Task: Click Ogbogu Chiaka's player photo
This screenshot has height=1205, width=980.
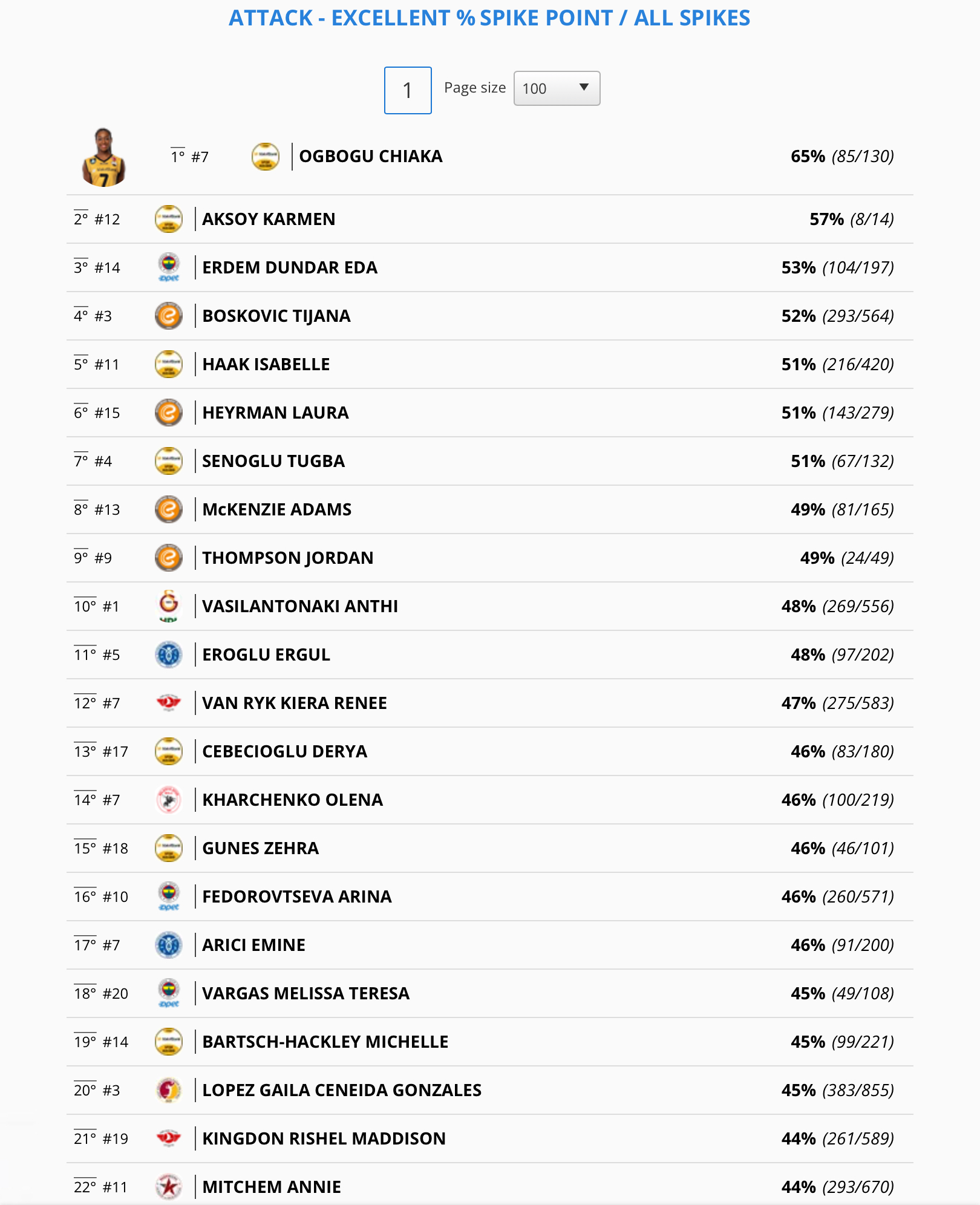Action: [x=103, y=157]
